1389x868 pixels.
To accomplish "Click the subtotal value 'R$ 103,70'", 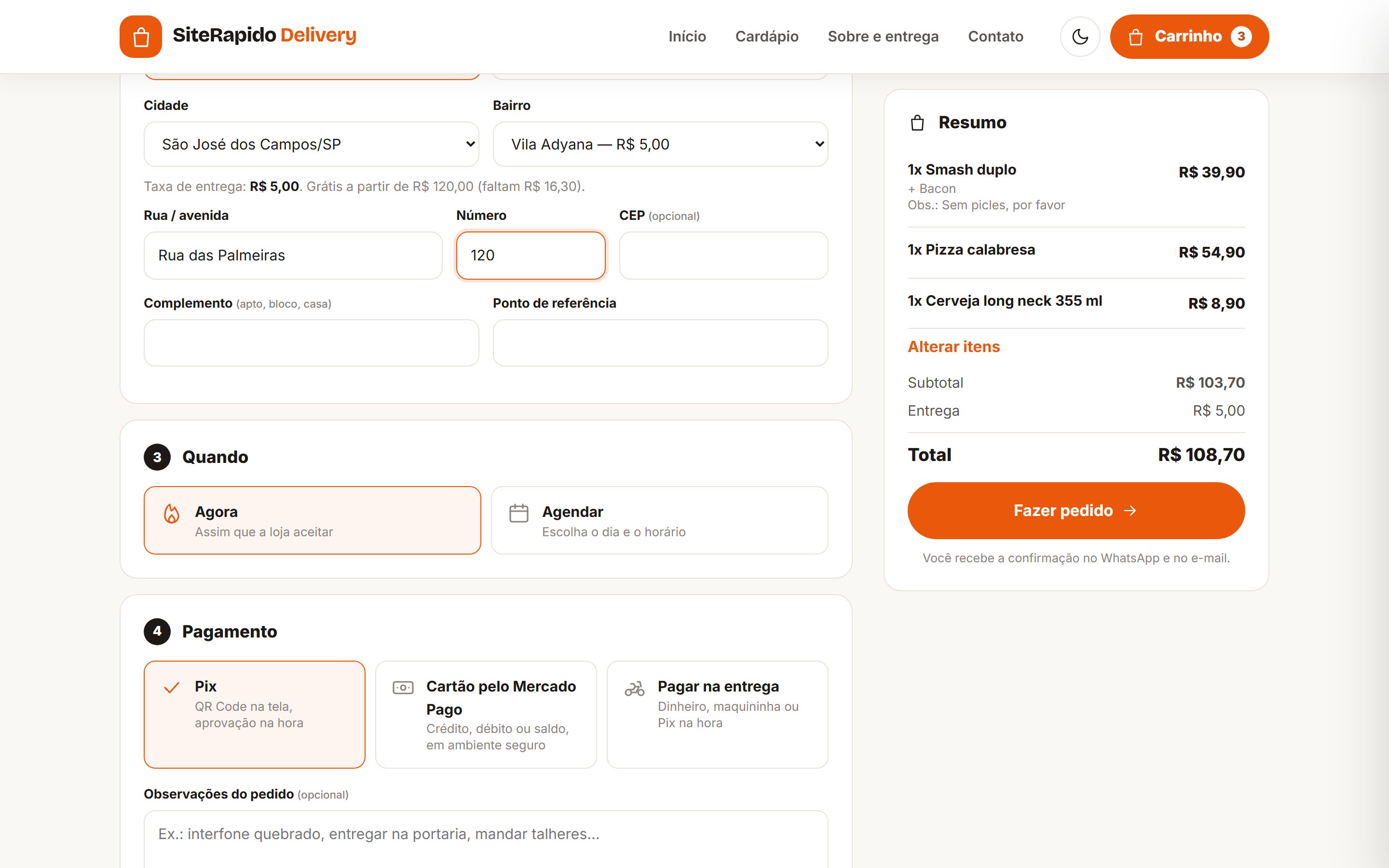I will [x=1210, y=382].
